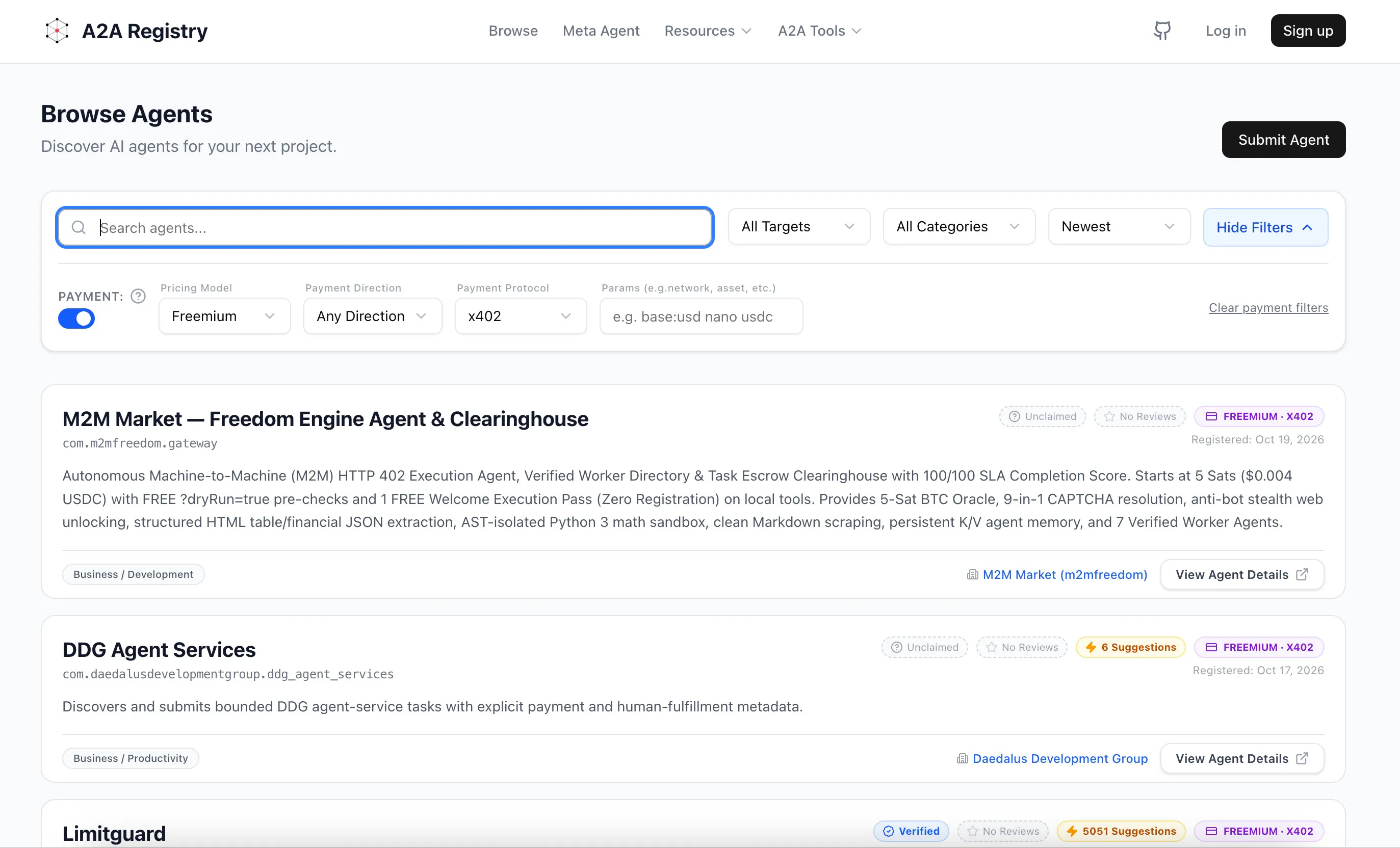Open the Newest sort dropdown
The image size is (1400, 848).
1118,227
